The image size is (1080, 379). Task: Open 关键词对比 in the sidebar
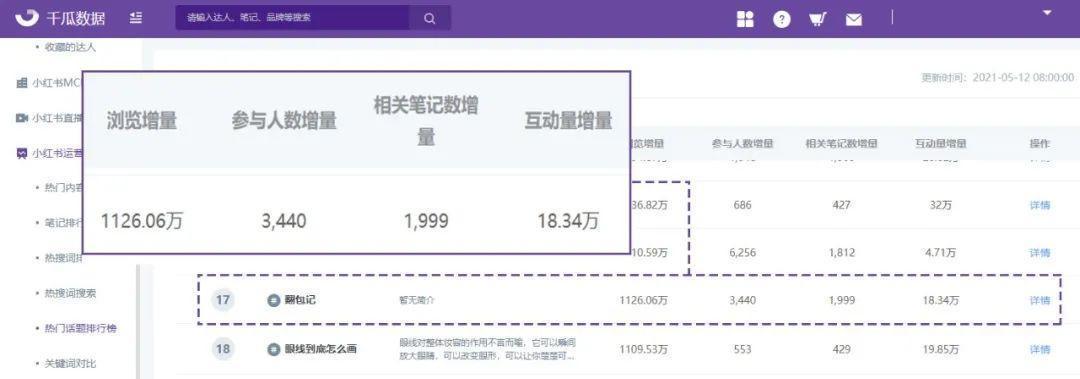[70, 363]
